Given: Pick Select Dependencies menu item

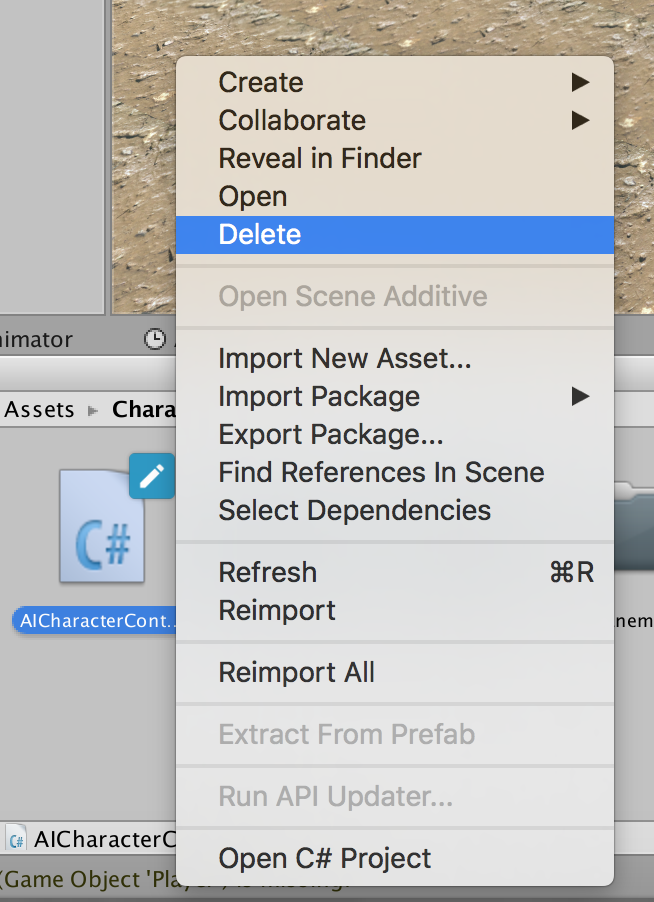Looking at the screenshot, I should click(355, 510).
